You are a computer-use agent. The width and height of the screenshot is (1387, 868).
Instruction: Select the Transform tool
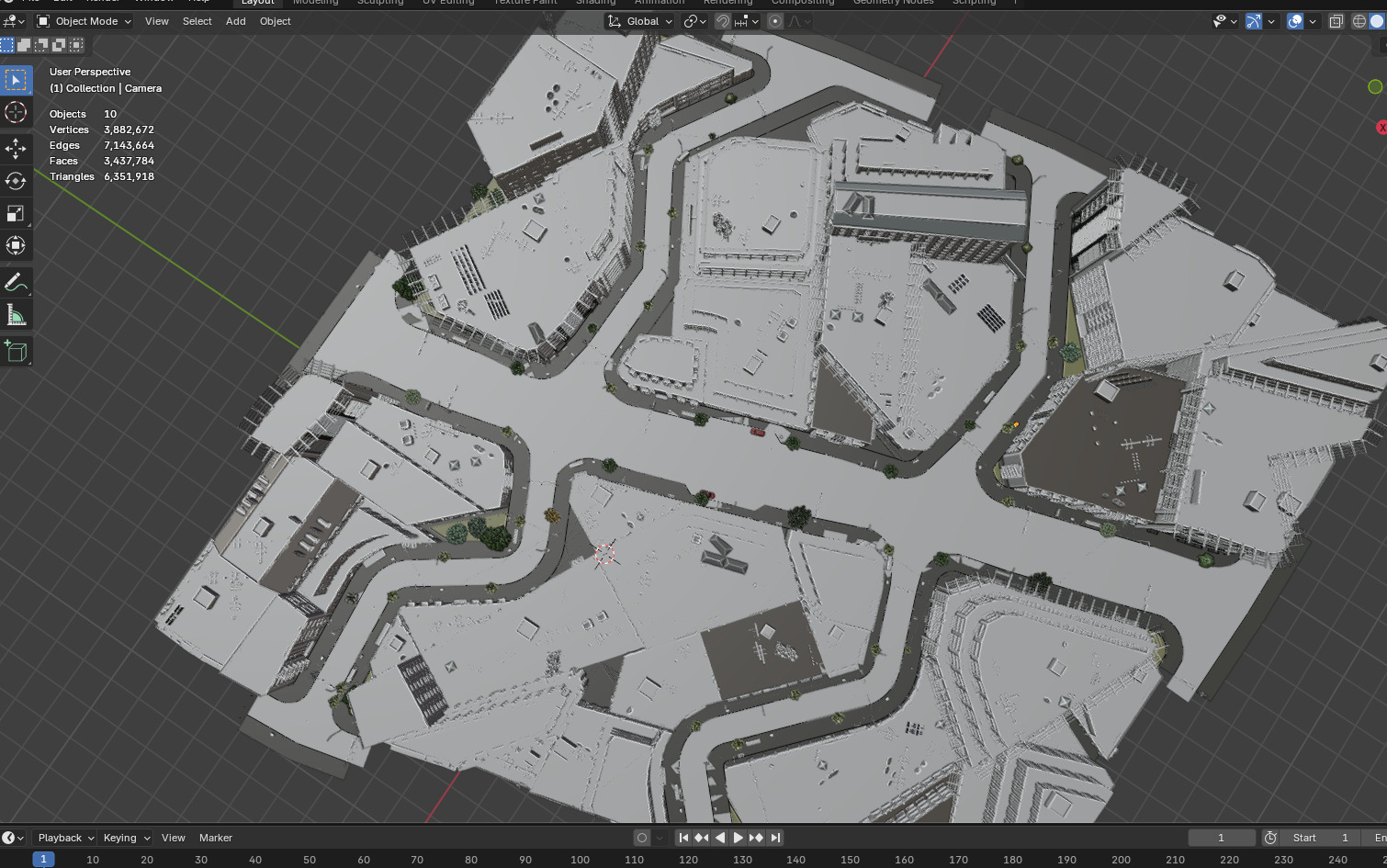tap(16, 245)
